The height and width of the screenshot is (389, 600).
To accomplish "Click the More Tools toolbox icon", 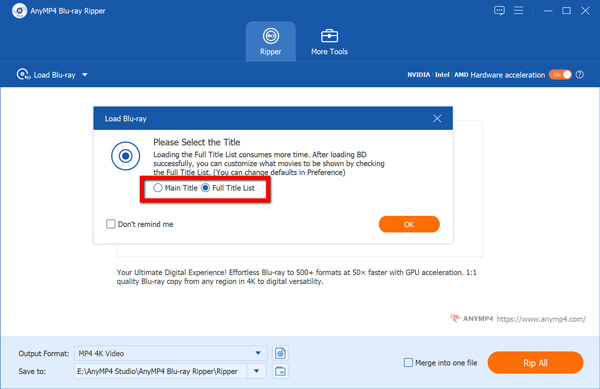I will pyautogui.click(x=329, y=36).
